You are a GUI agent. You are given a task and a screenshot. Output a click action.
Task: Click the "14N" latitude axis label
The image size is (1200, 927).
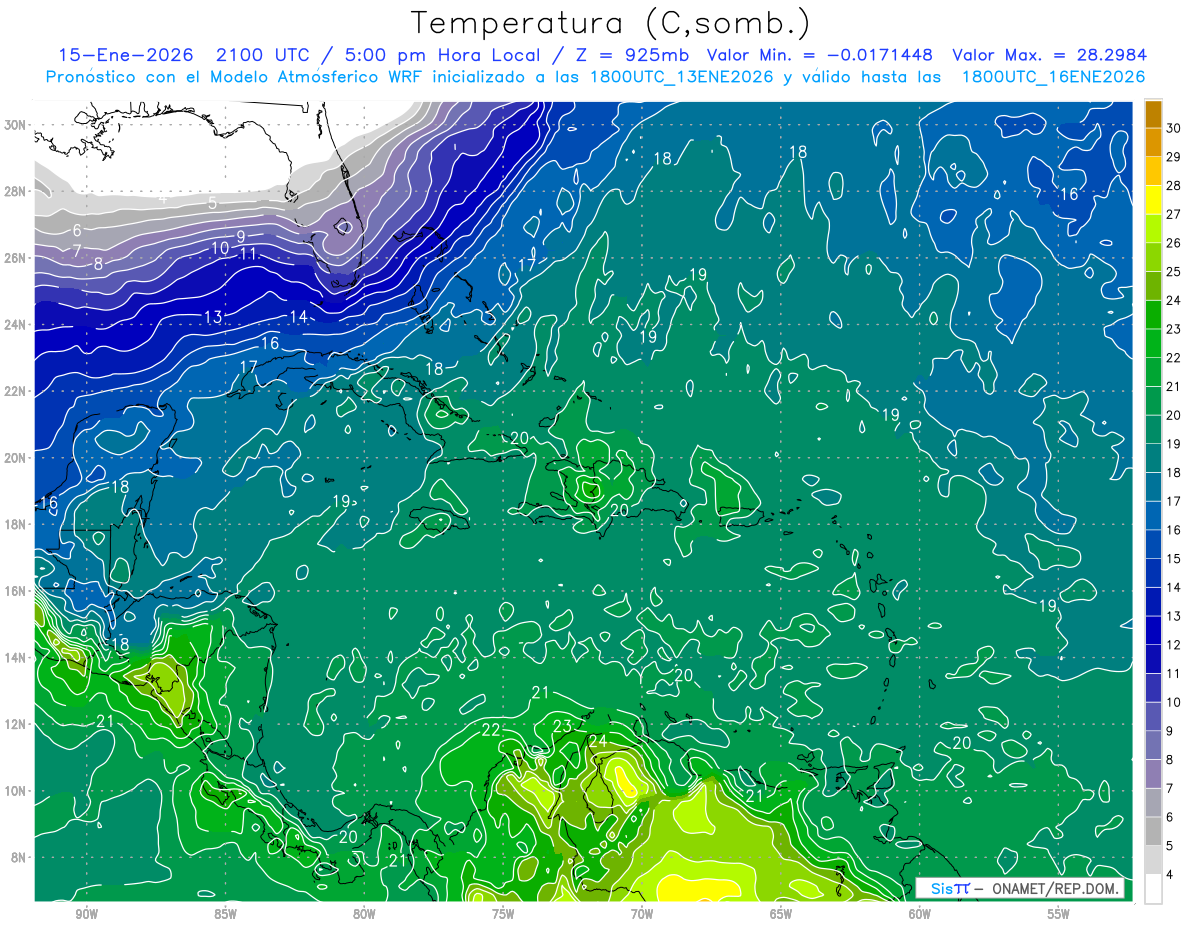pos(15,658)
